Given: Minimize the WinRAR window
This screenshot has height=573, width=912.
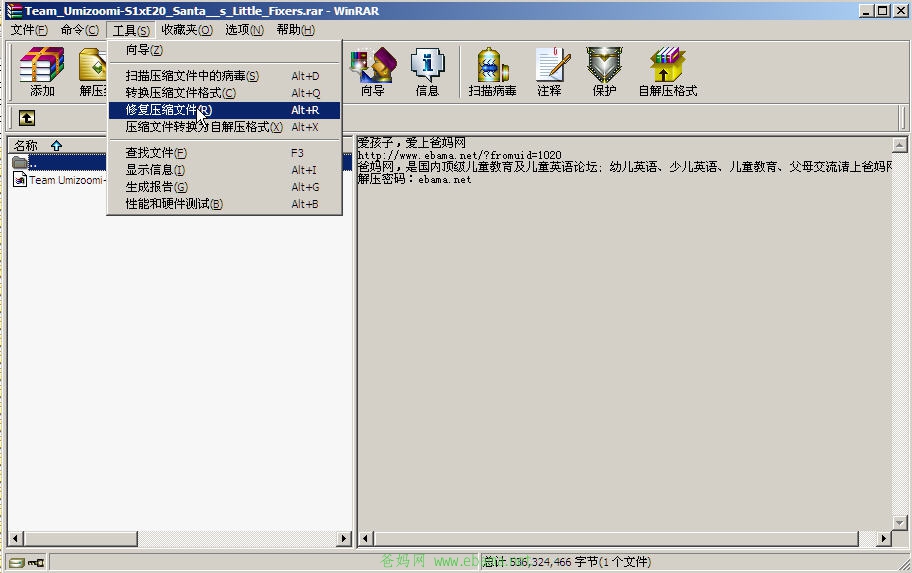Looking at the screenshot, I should coord(866,10).
